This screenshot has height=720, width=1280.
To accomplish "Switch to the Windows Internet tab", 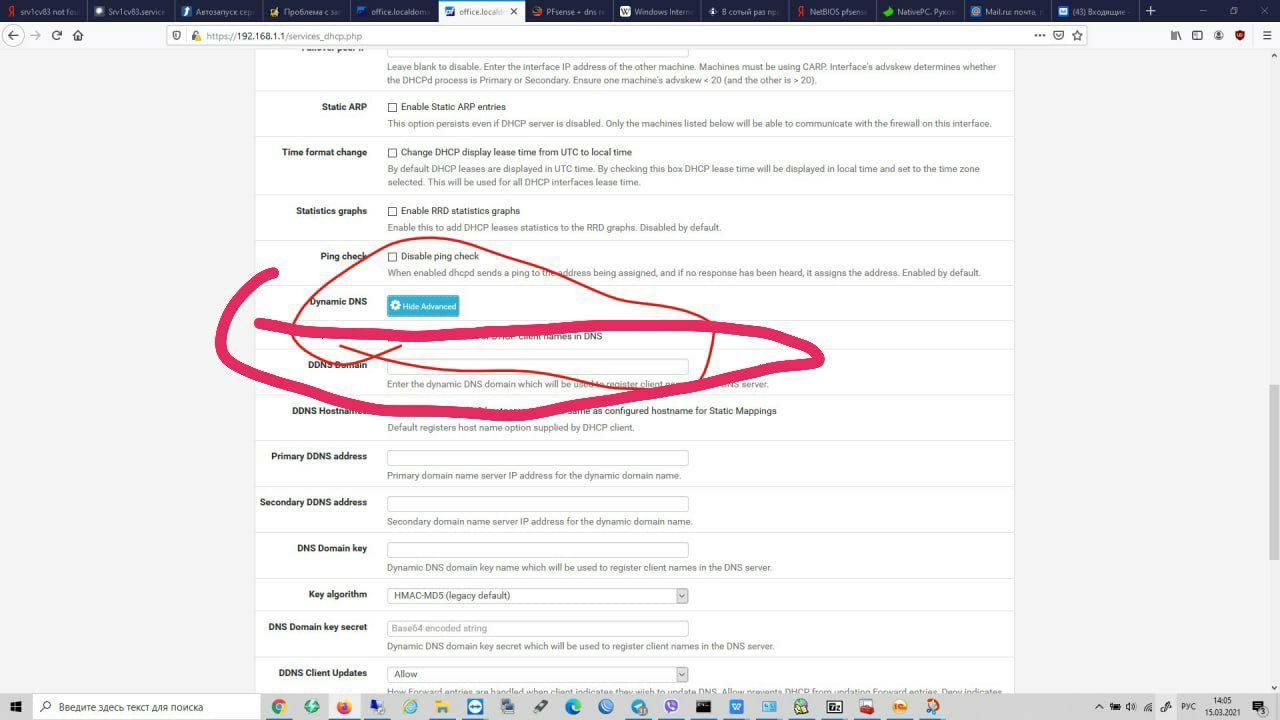I will [655, 11].
